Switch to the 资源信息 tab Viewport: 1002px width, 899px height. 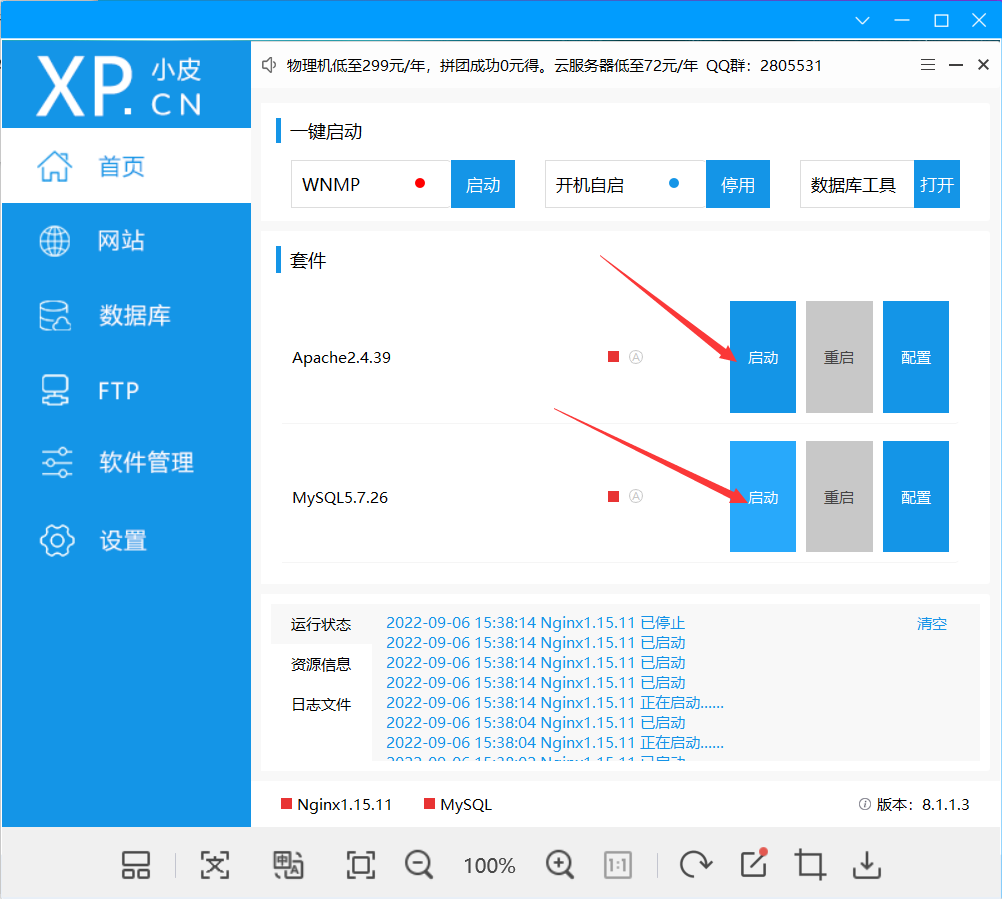[321, 665]
